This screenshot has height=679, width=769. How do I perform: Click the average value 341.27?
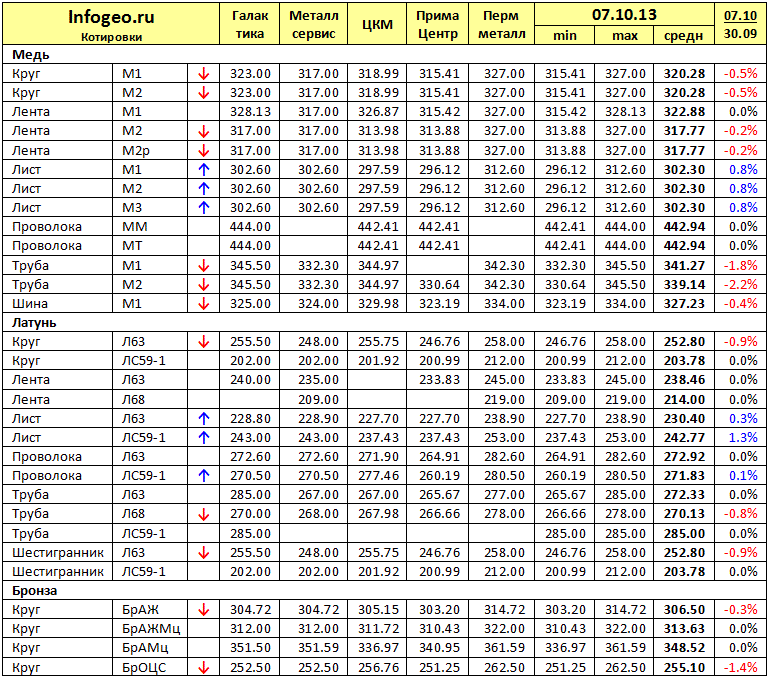[684, 266]
